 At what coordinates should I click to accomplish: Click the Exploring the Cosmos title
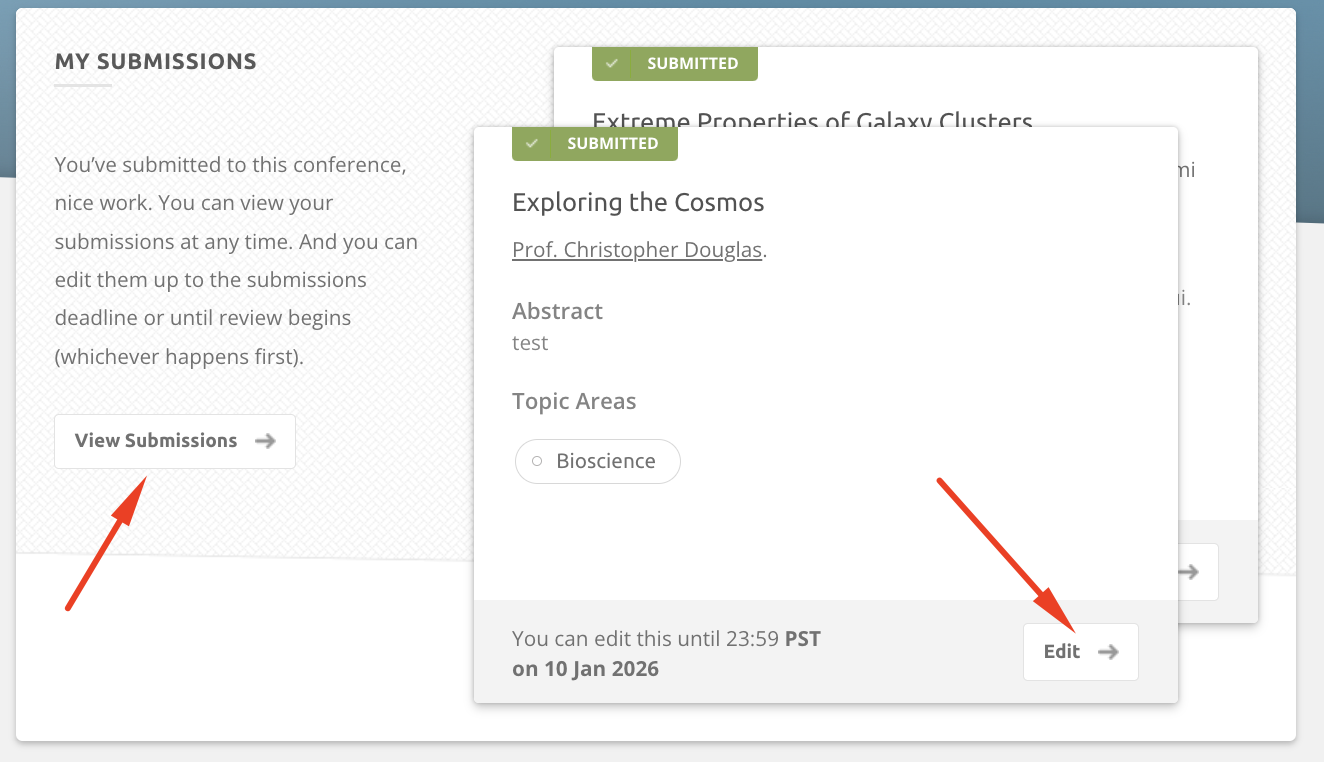coord(638,203)
